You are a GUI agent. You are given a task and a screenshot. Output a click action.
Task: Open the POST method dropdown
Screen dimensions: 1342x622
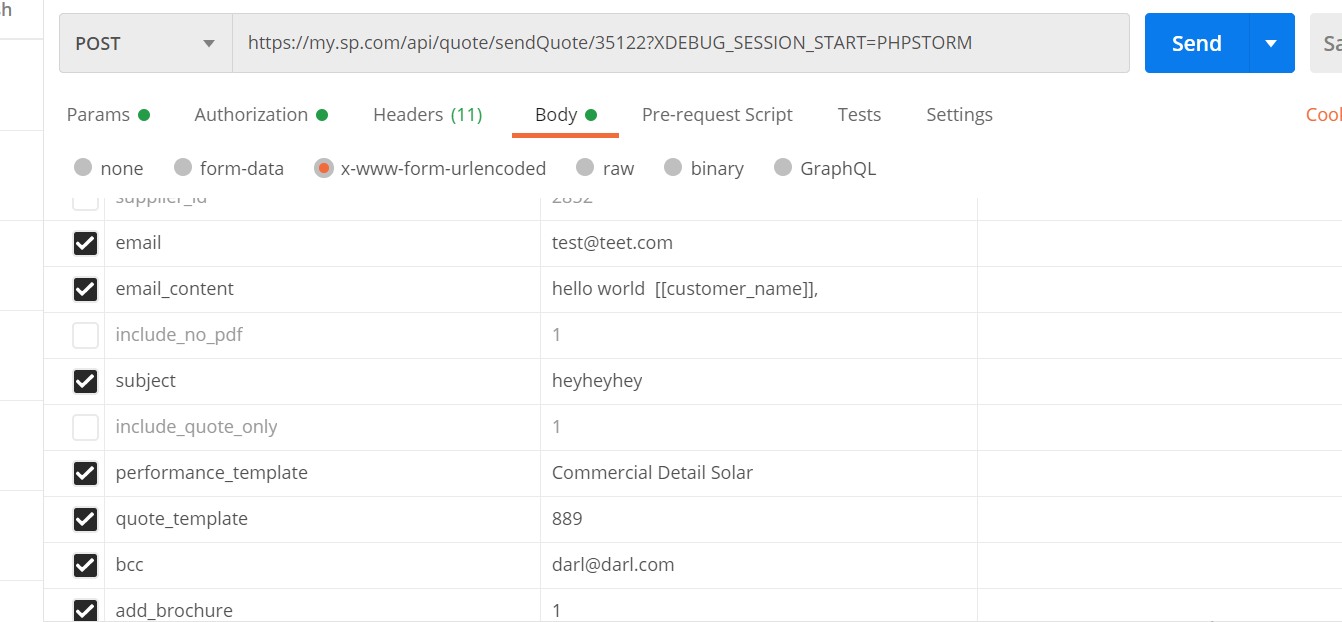pyautogui.click(x=145, y=44)
